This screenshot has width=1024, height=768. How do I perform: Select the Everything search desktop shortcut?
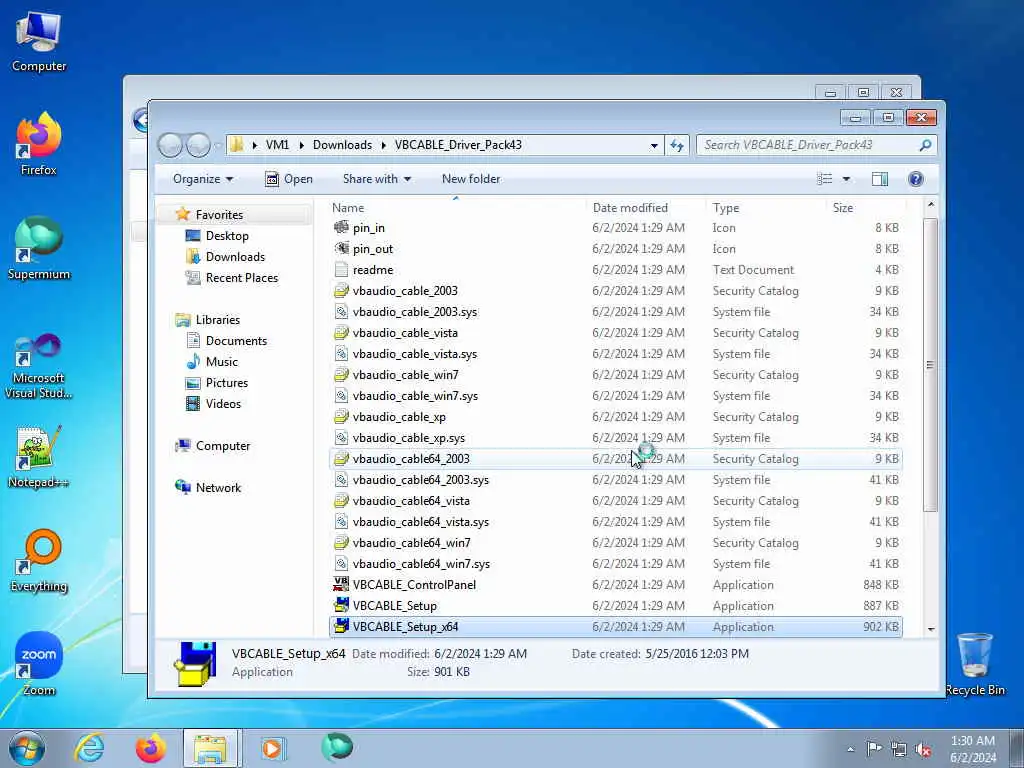point(39,561)
